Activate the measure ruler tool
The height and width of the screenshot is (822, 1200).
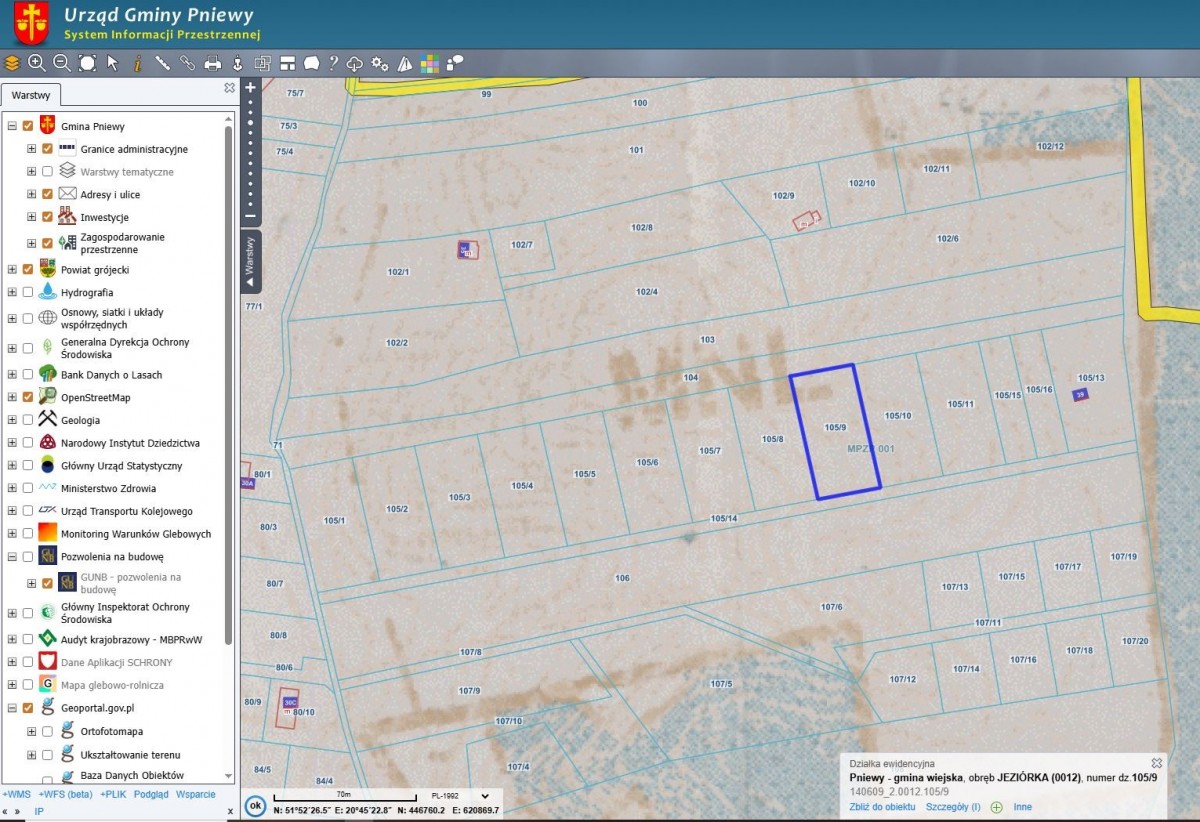(x=163, y=63)
